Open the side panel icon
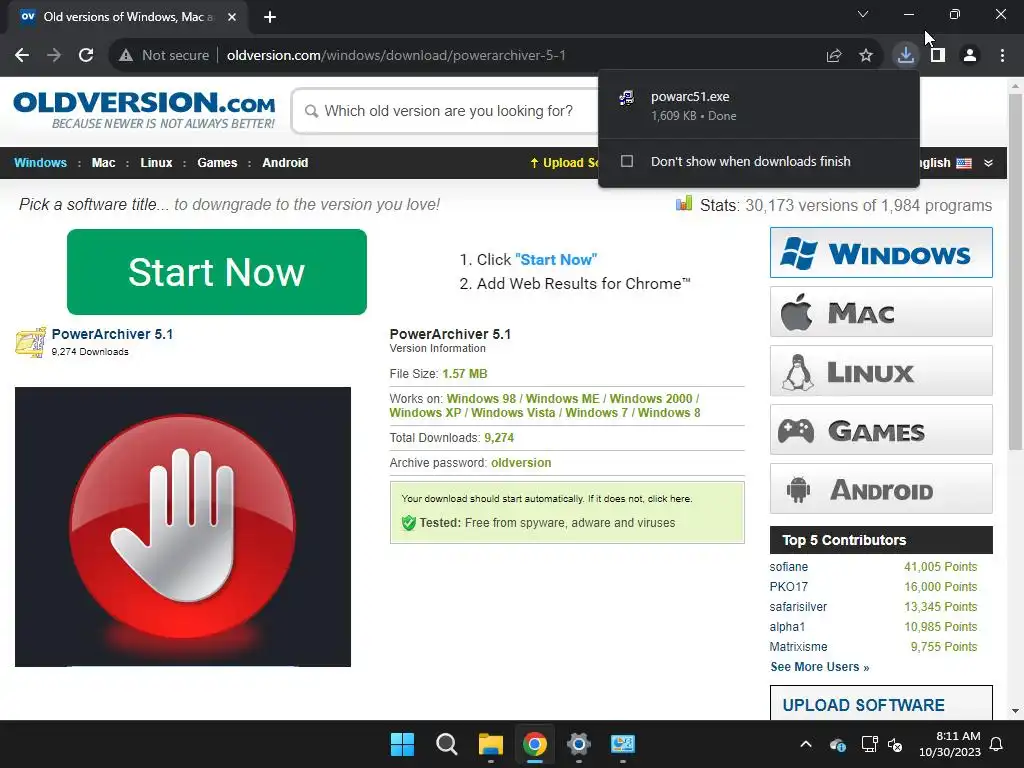Screen dimensions: 1024x768 click(938, 56)
